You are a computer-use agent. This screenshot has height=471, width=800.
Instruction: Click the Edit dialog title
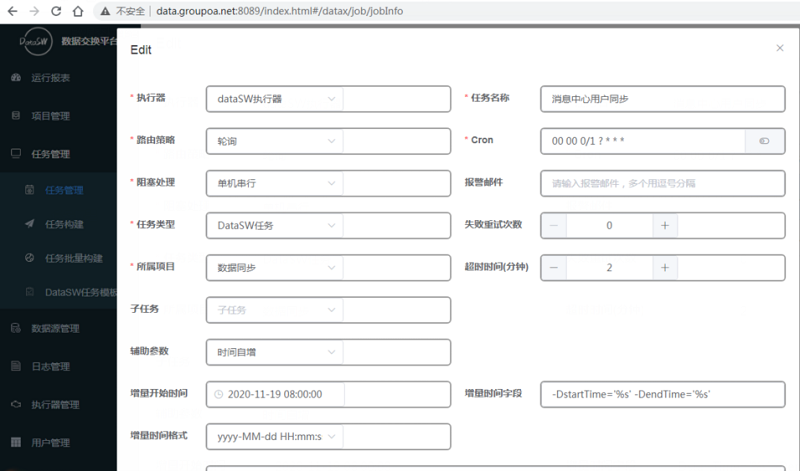(141, 49)
